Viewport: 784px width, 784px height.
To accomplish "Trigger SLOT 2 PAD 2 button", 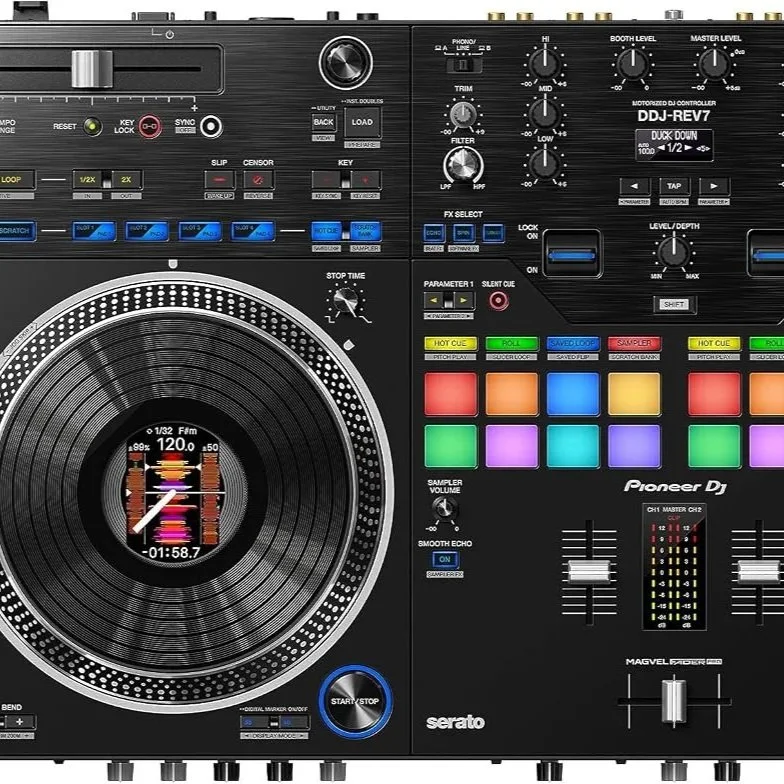I will (146, 232).
